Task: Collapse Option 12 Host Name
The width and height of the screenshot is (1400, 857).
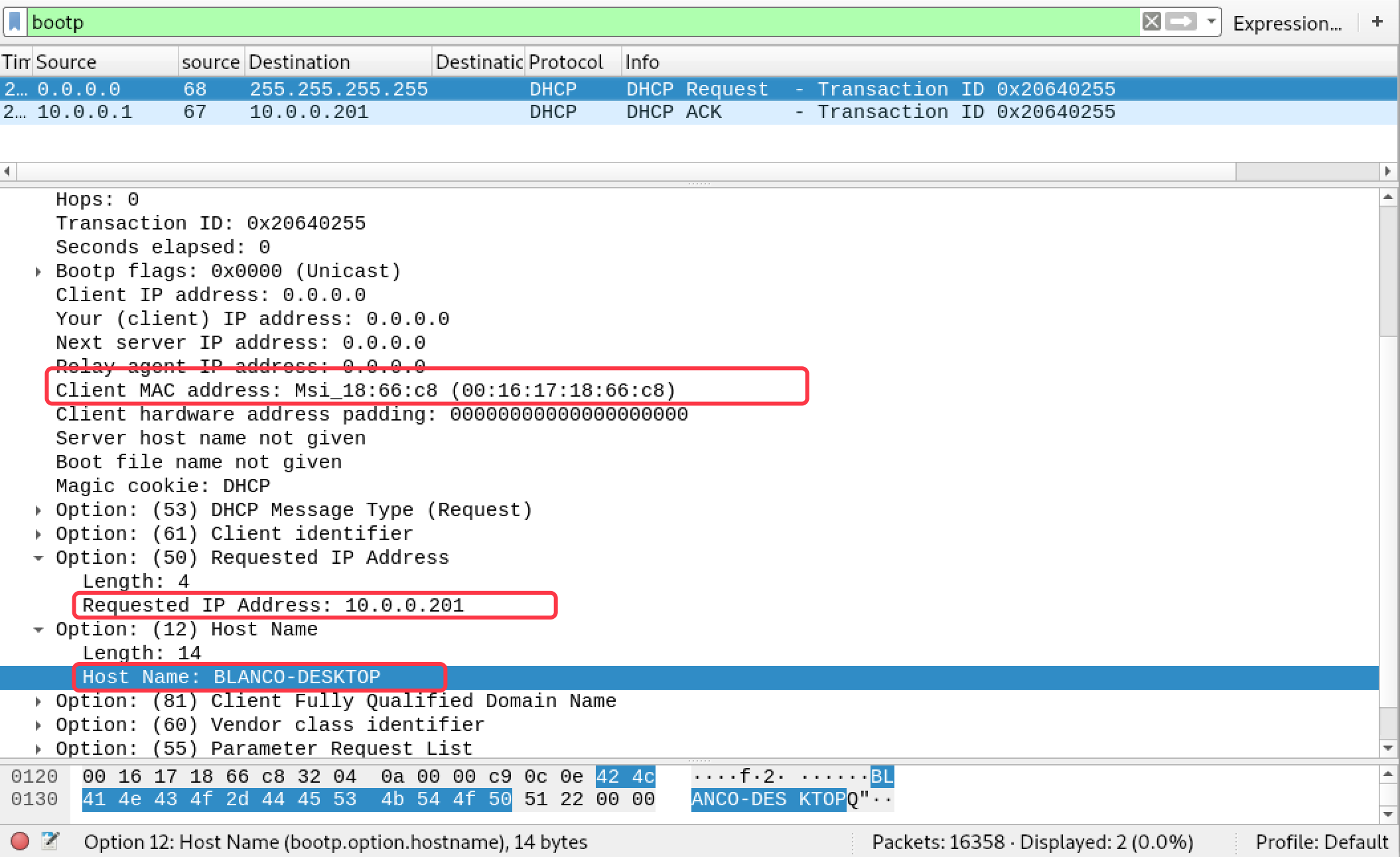Action: [38, 629]
